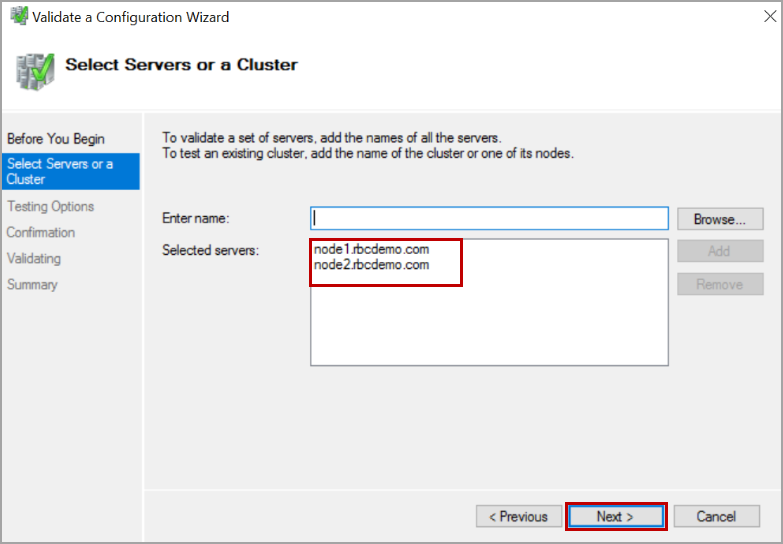Click the wizard icon in the title bar
Image resolution: width=783 pixels, height=544 pixels.
point(18,17)
